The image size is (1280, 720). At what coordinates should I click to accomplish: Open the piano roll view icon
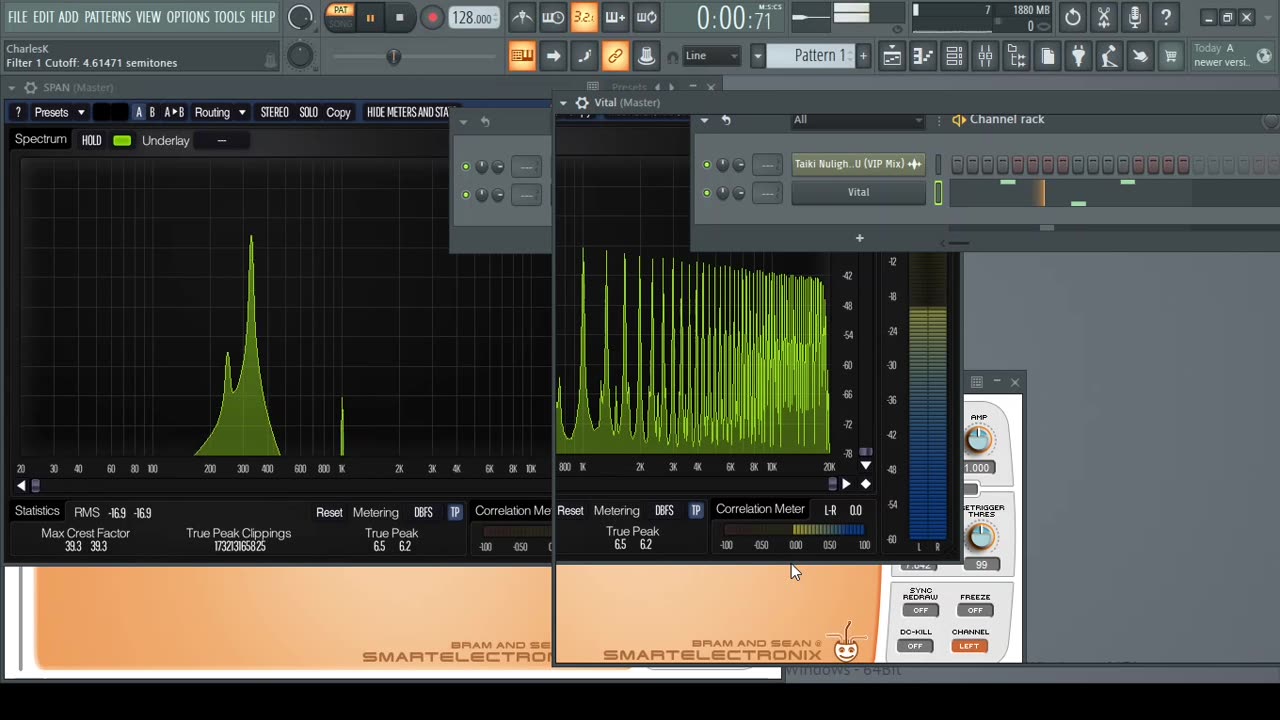tap(923, 56)
